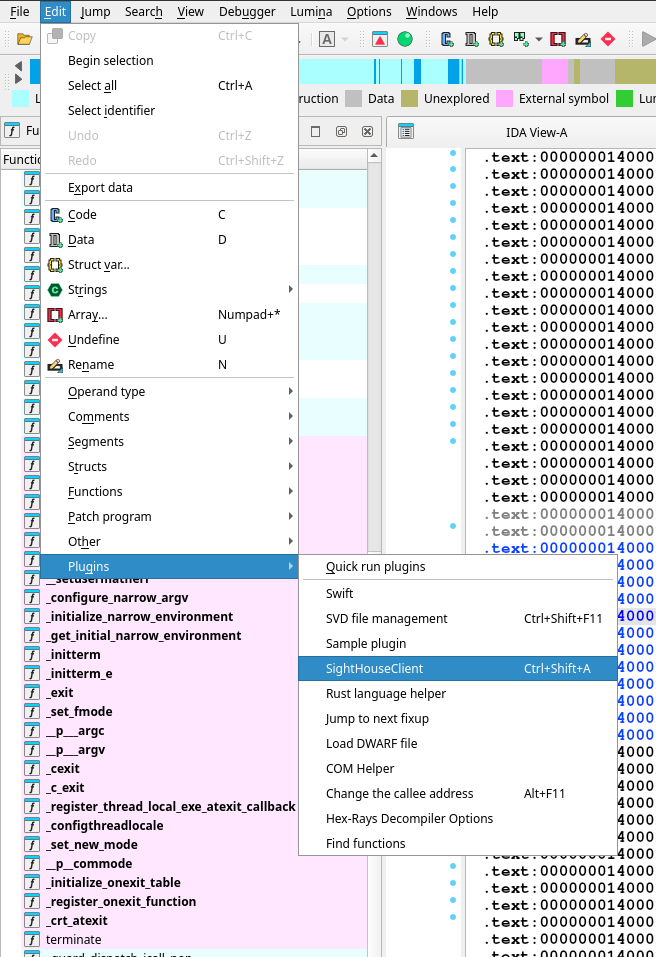Click the Code conversion toolbar icon
The width and height of the screenshot is (656, 957).
pyautogui.click(x=447, y=40)
